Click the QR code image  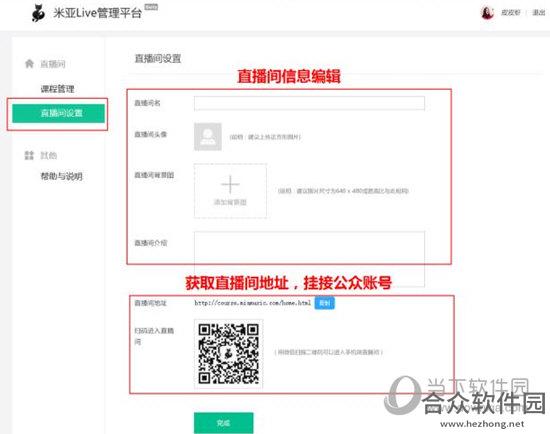pyautogui.click(x=228, y=354)
